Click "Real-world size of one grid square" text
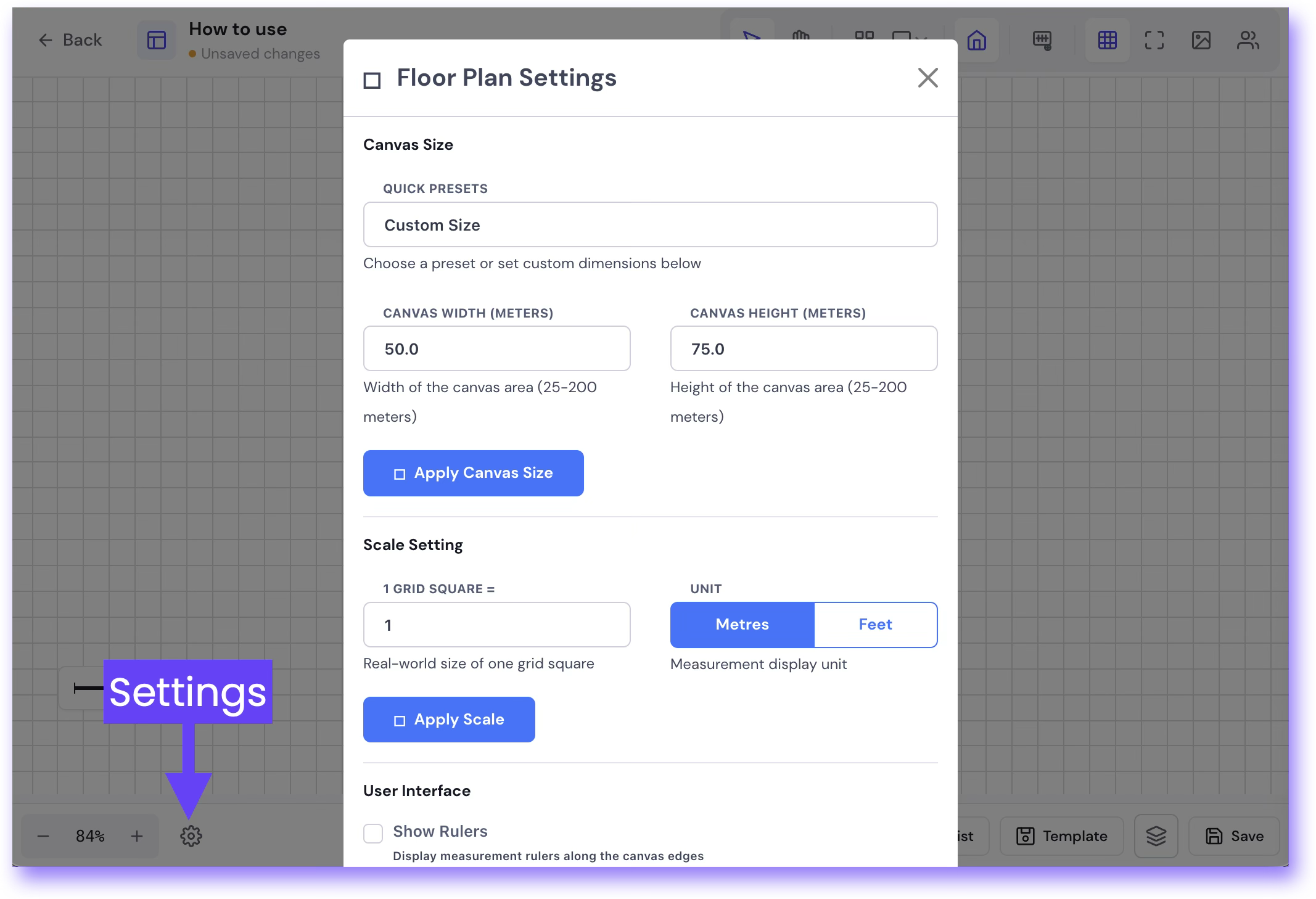The width and height of the screenshot is (1316, 899). (479, 663)
